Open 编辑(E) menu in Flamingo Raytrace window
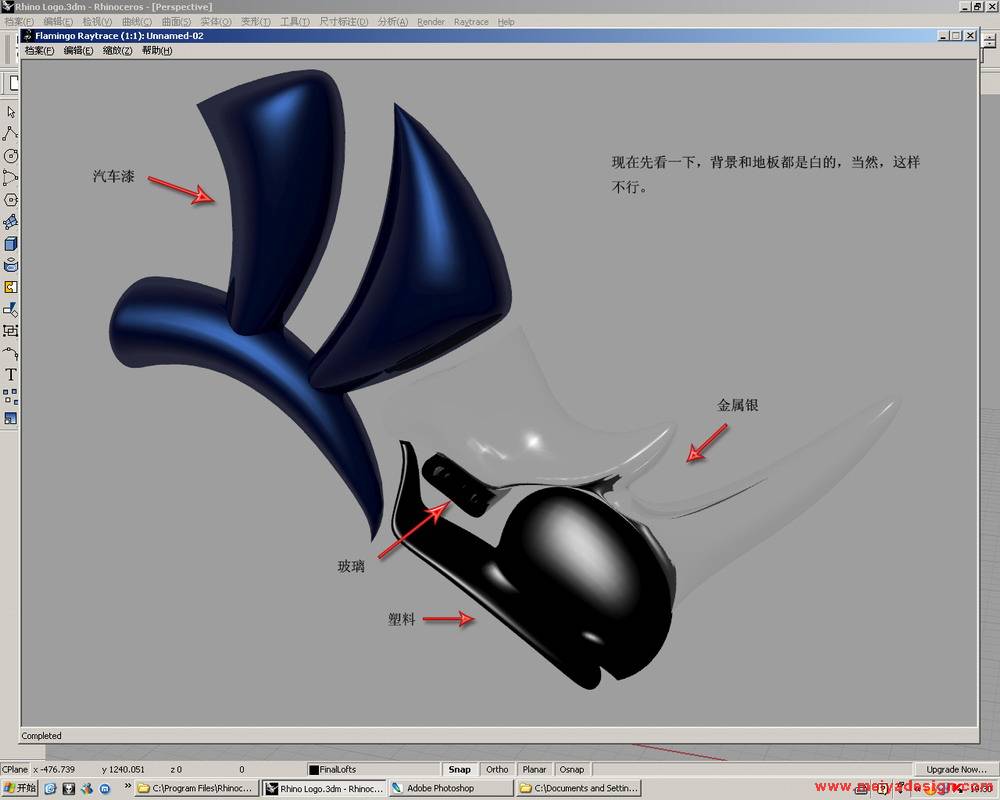The height and width of the screenshot is (800, 1000). tap(78, 50)
